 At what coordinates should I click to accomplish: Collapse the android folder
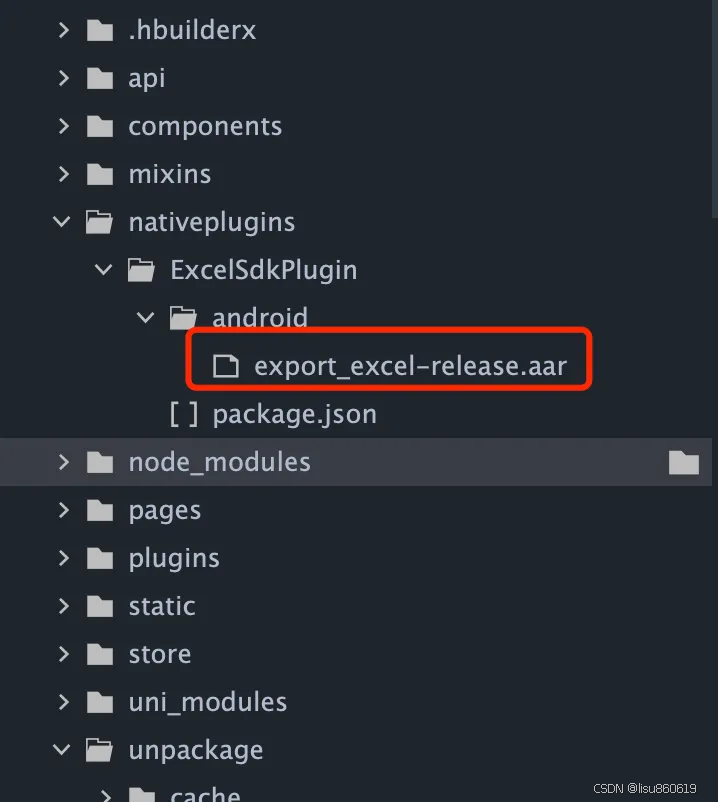pos(145,317)
